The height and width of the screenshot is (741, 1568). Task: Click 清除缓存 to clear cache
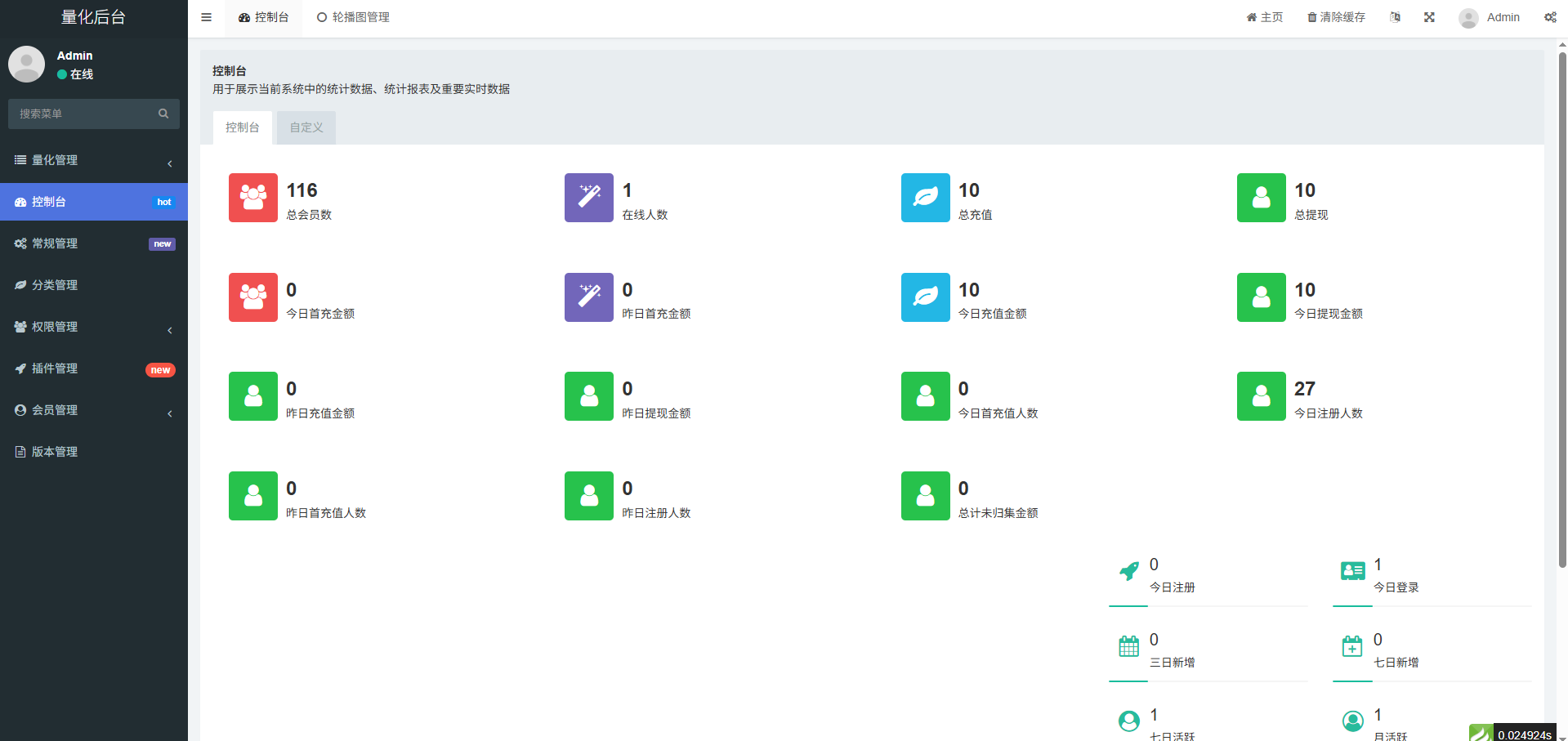[1337, 17]
